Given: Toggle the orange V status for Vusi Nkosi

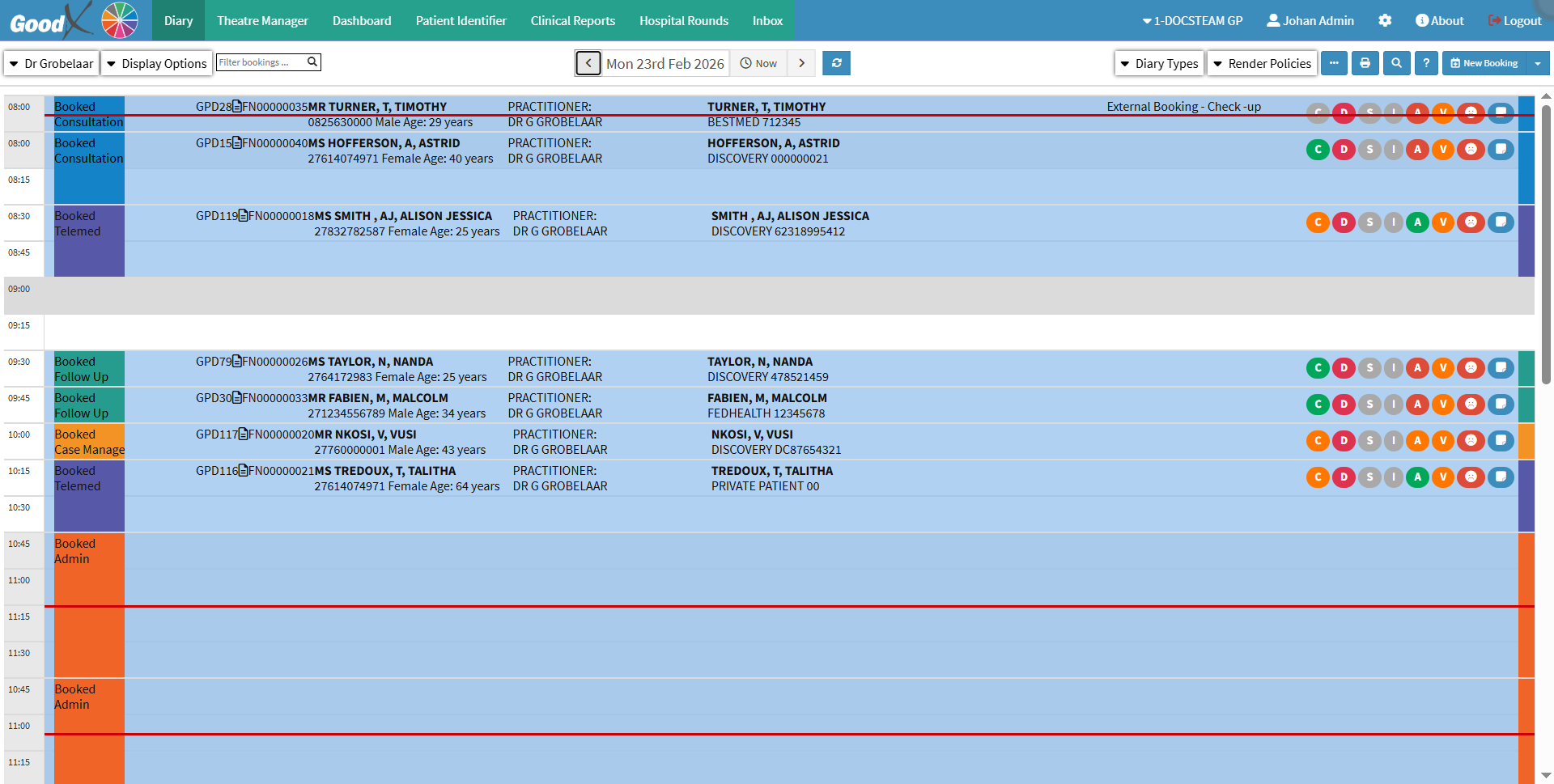Looking at the screenshot, I should pyautogui.click(x=1443, y=441).
